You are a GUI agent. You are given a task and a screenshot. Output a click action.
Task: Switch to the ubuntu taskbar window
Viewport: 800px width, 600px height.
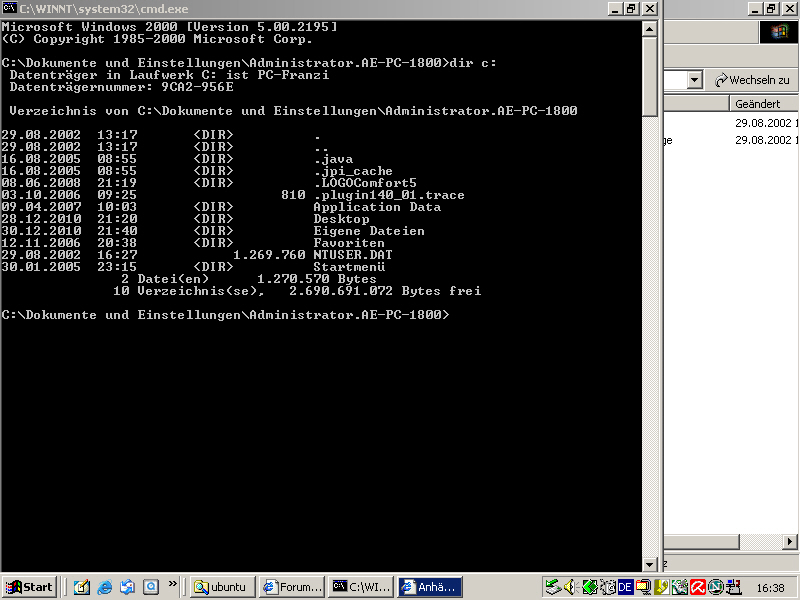click(222, 587)
